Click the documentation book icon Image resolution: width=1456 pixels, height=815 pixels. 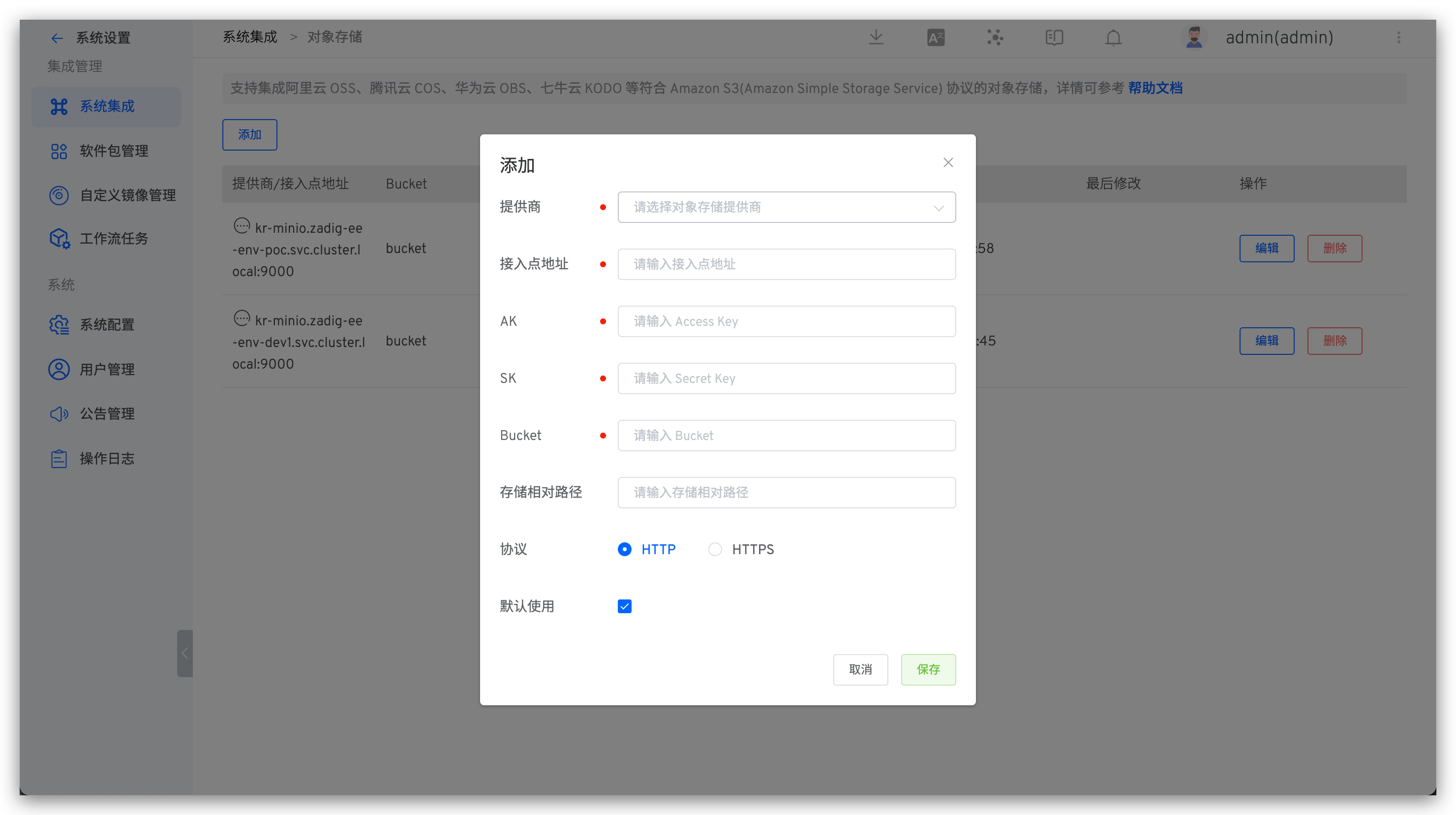coord(1054,37)
